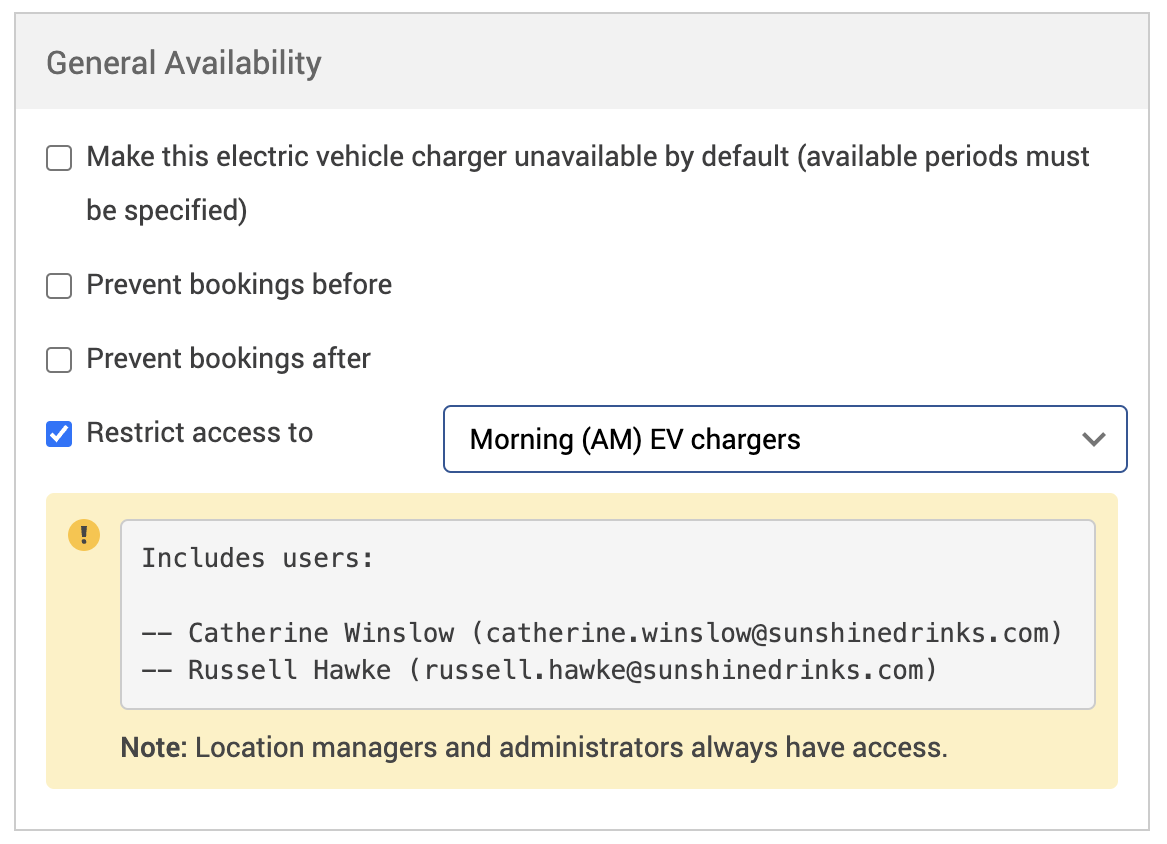
Task: Click the Prevent bookings before label text
Action: point(239,285)
